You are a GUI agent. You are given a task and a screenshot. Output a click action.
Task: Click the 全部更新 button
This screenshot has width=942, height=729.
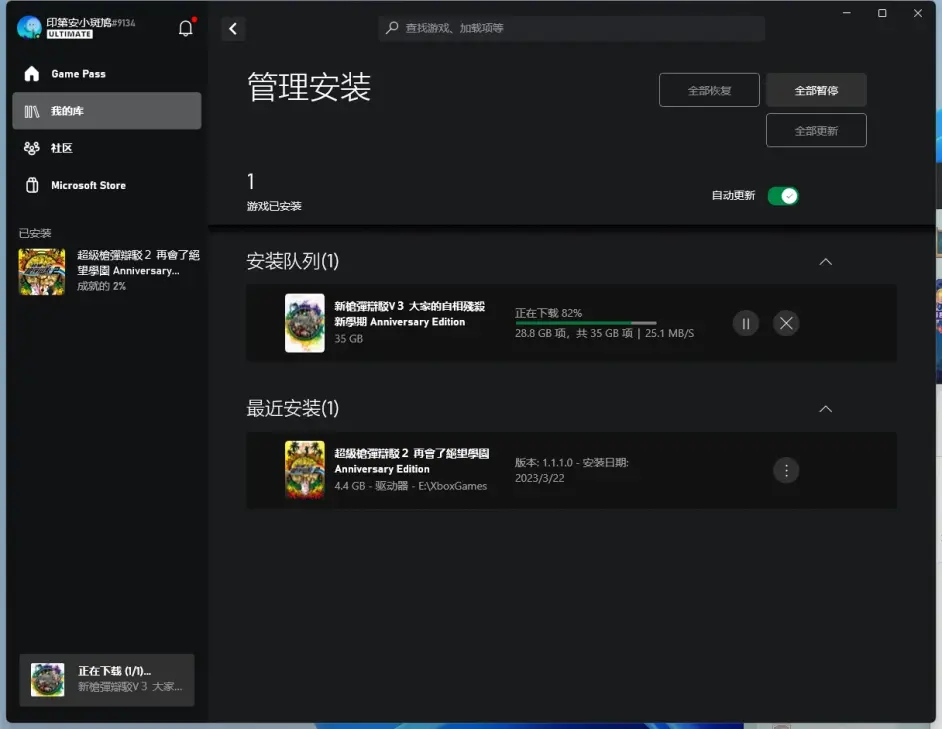point(816,131)
